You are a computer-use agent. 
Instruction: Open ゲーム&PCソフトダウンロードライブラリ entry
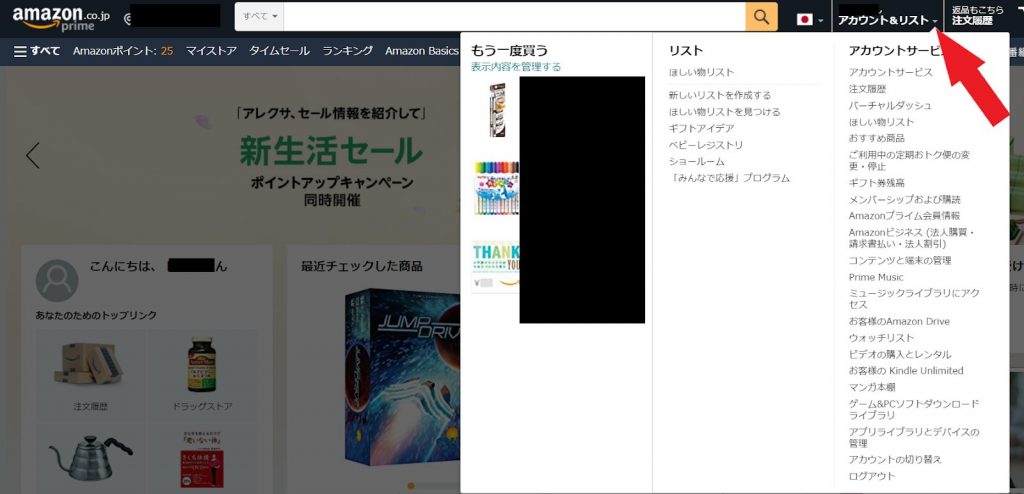(914, 410)
